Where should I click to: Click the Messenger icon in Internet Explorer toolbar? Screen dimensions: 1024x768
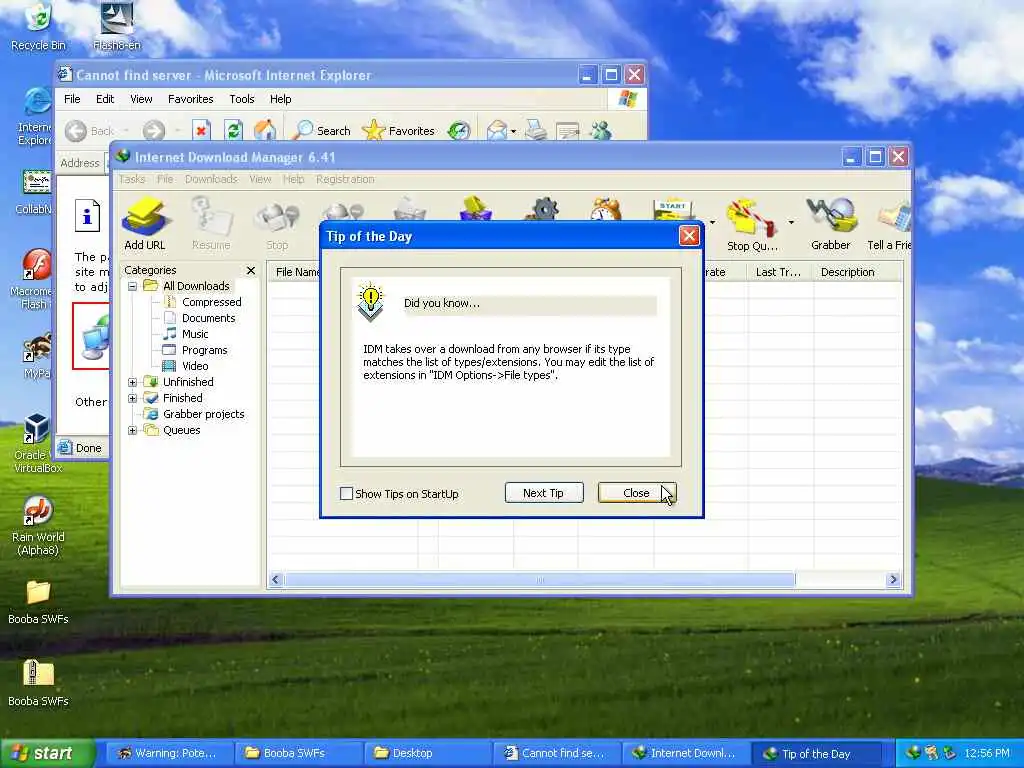pos(601,131)
